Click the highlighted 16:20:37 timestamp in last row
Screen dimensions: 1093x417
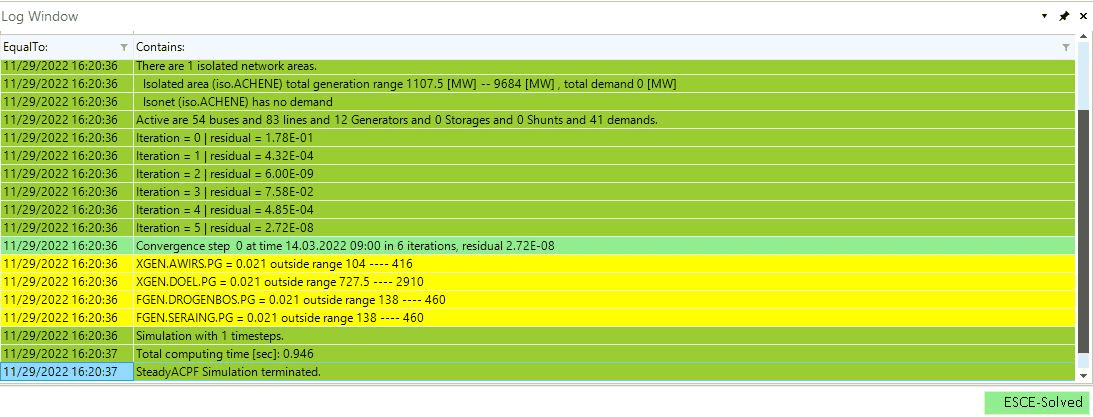[66, 372]
